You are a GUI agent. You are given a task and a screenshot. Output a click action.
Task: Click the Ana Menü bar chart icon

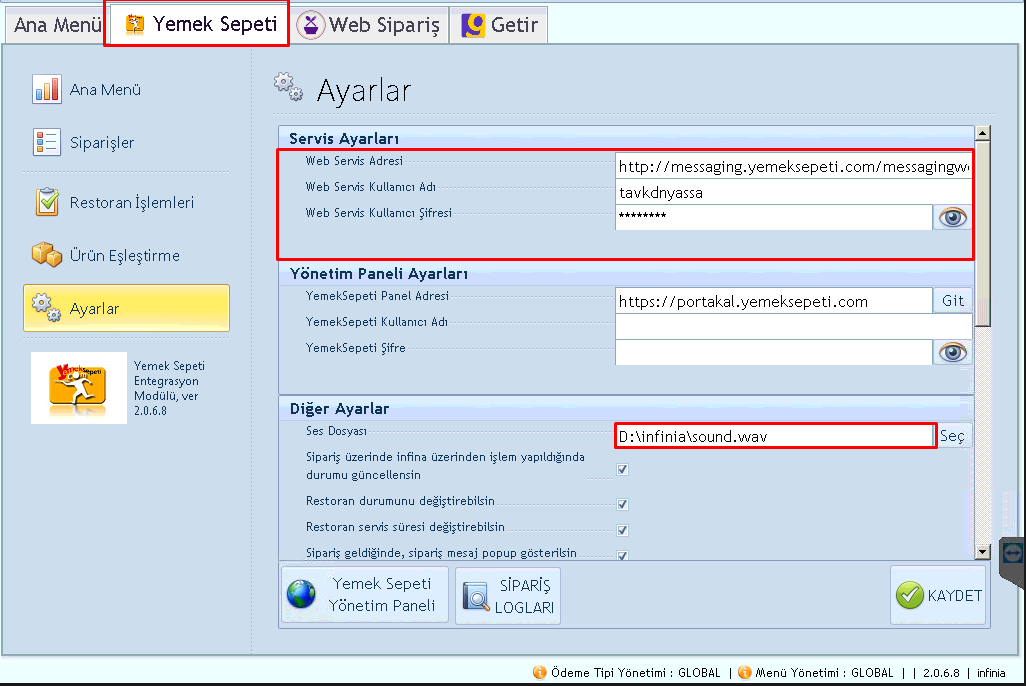46,89
